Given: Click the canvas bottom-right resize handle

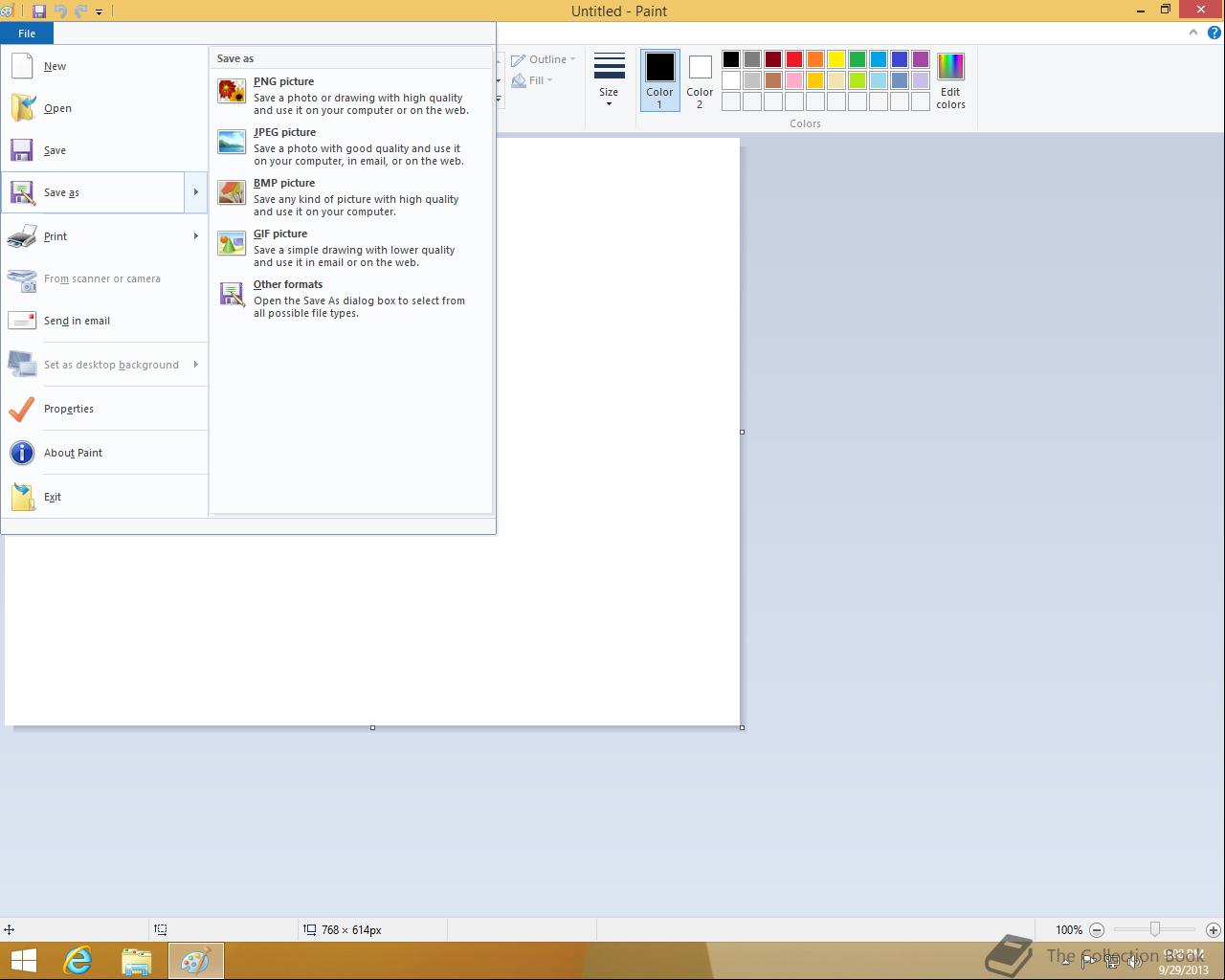Looking at the screenshot, I should [x=742, y=727].
